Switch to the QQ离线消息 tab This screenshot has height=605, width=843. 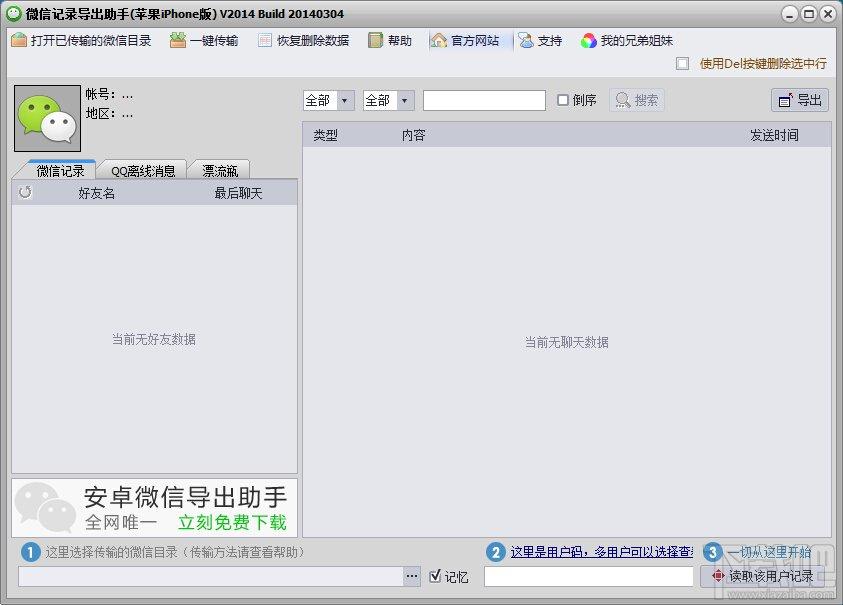pos(143,171)
